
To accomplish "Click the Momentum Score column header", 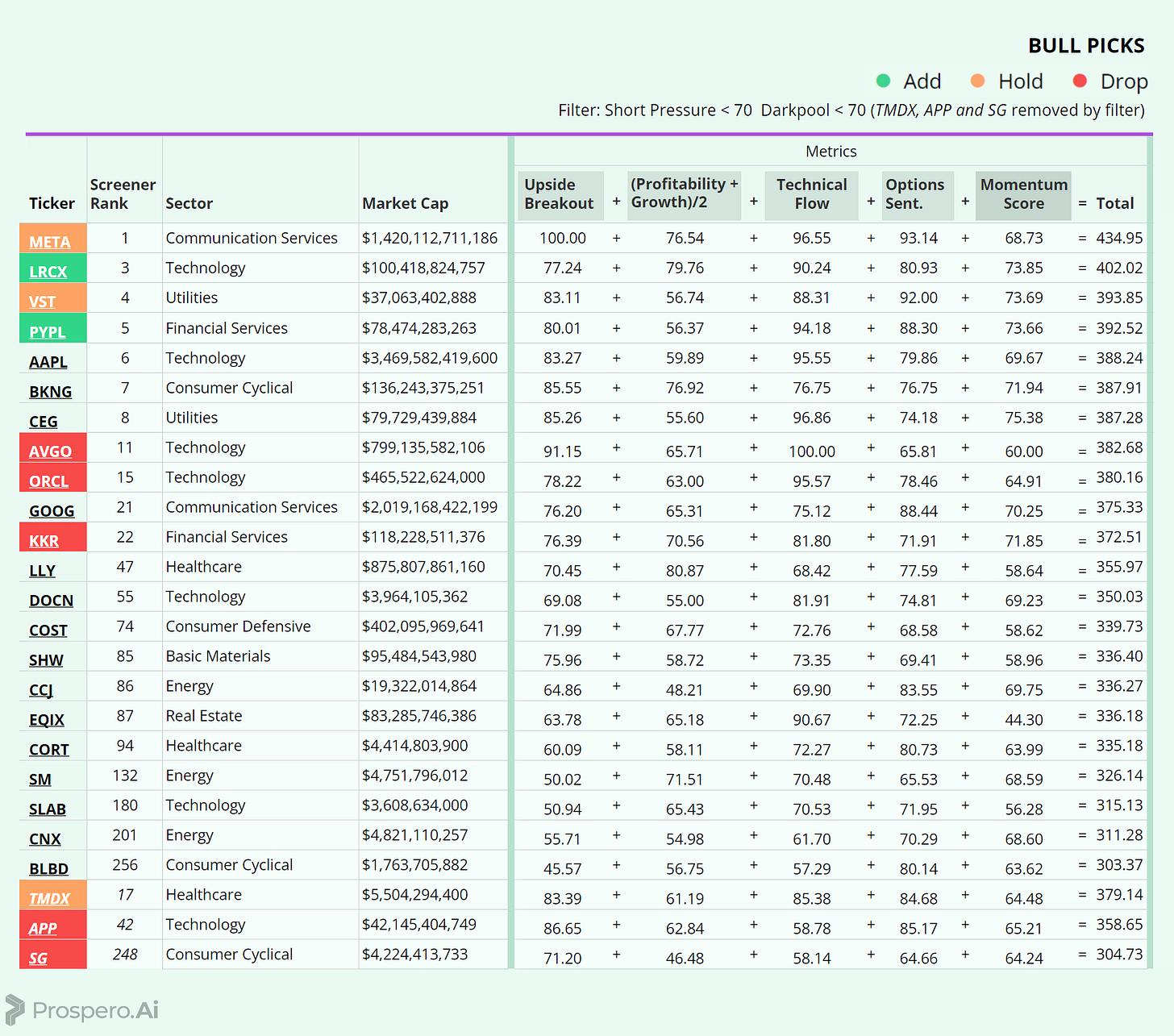I will [x=1023, y=194].
